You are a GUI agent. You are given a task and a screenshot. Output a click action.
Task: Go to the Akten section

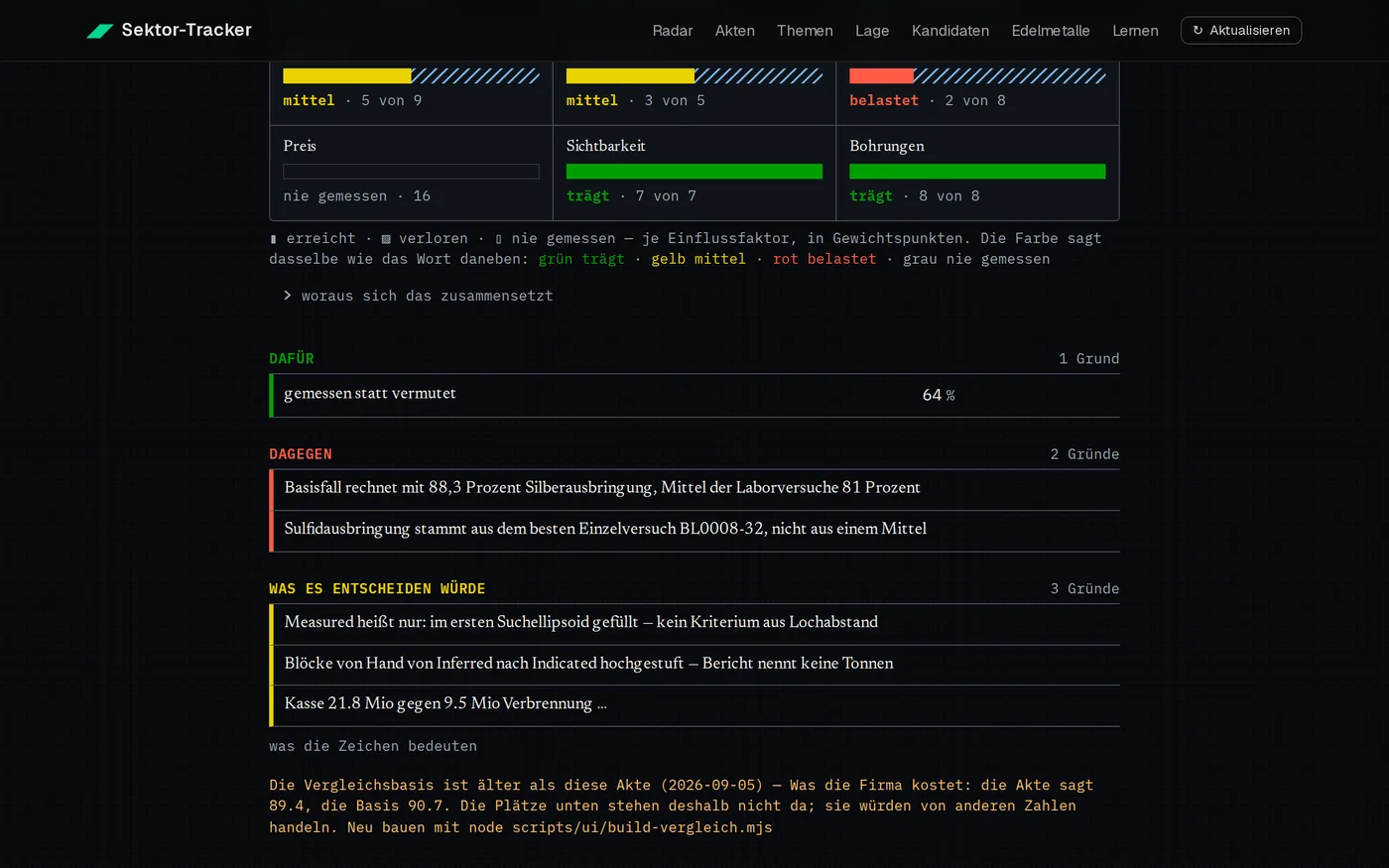(x=735, y=31)
